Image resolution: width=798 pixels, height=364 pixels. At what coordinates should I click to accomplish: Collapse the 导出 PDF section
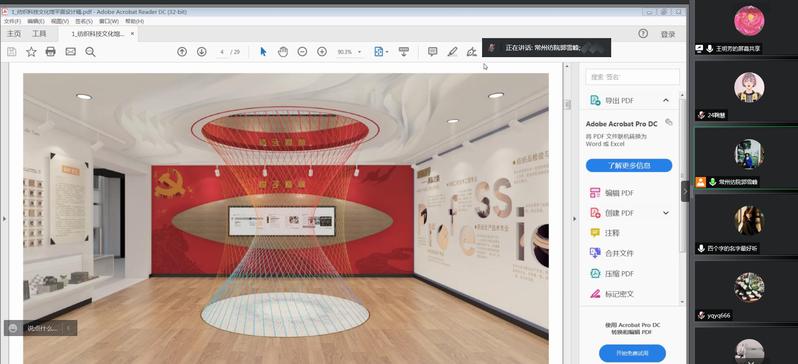point(666,100)
